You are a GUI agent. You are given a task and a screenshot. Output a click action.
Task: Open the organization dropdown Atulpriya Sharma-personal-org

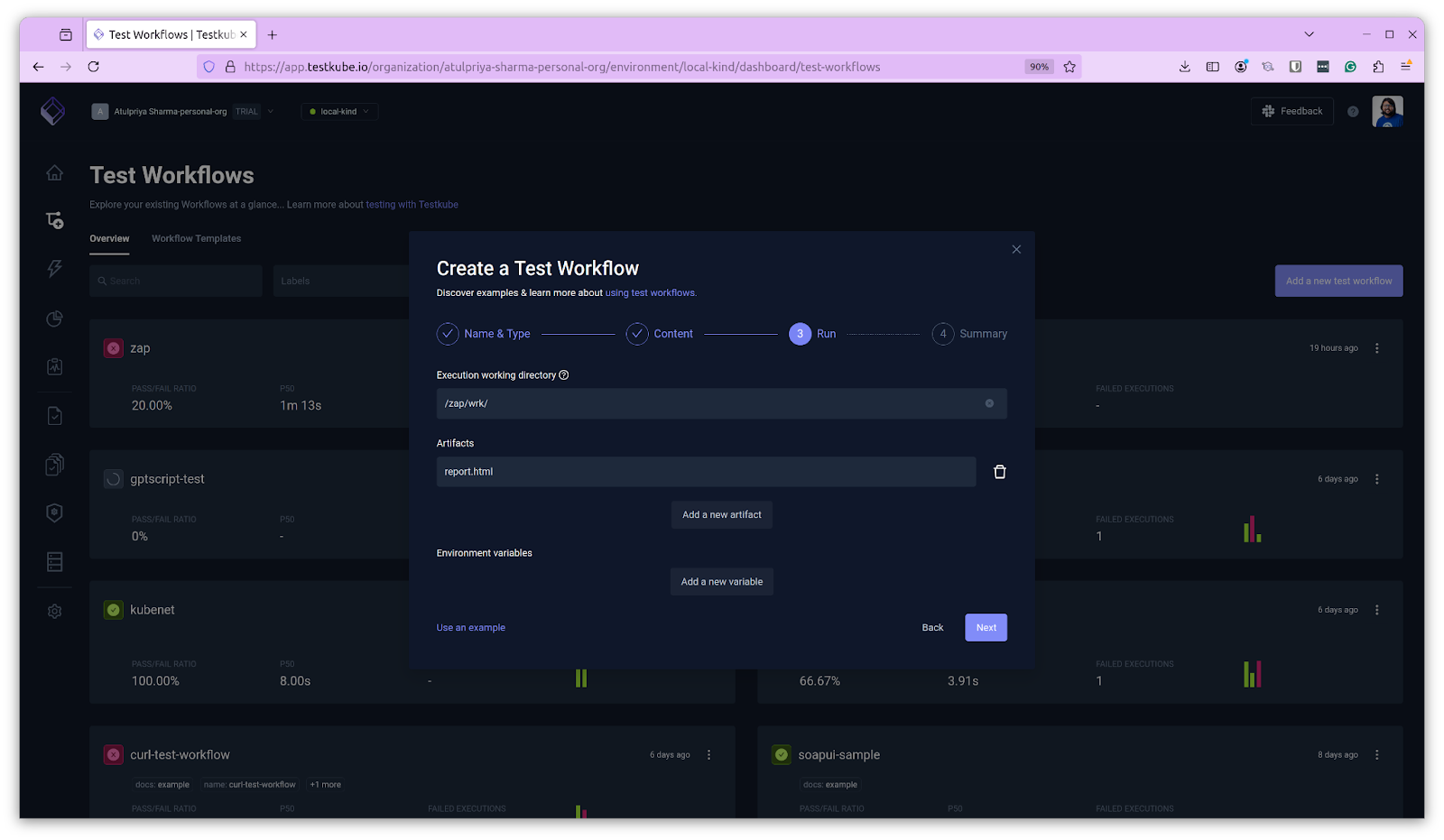183,112
